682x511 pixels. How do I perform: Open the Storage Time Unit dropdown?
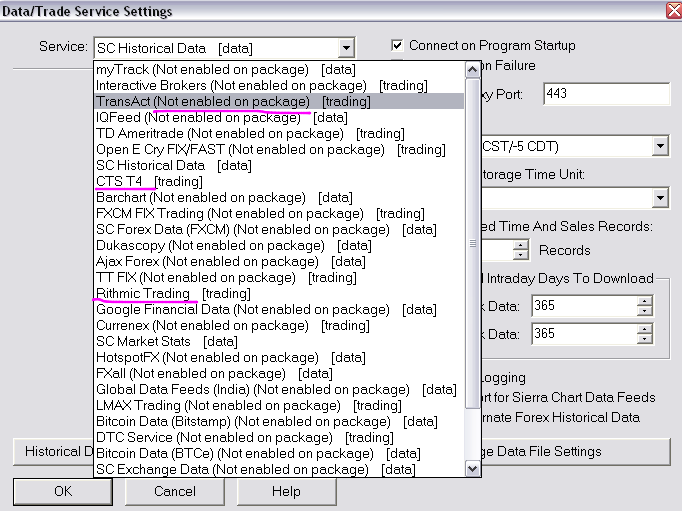tap(660, 198)
